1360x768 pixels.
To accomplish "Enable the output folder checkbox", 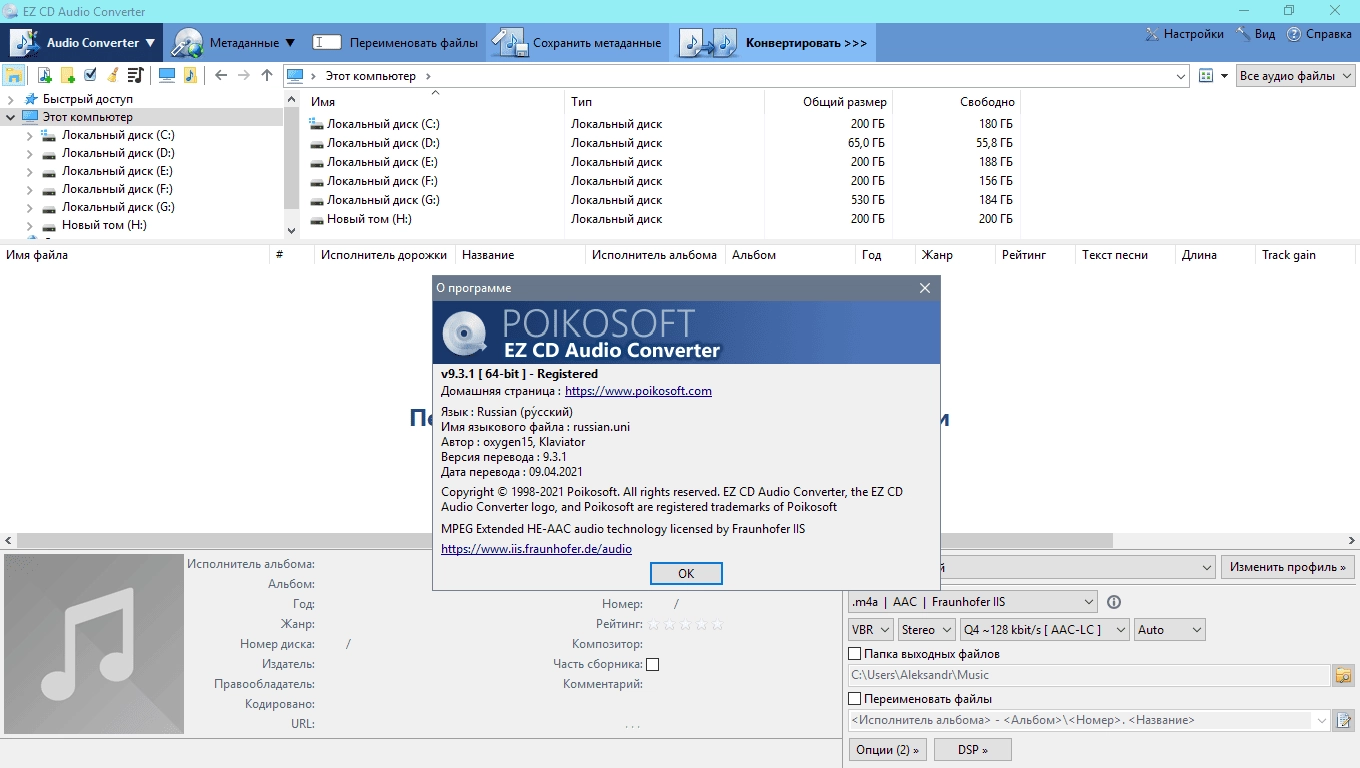I will click(855, 654).
